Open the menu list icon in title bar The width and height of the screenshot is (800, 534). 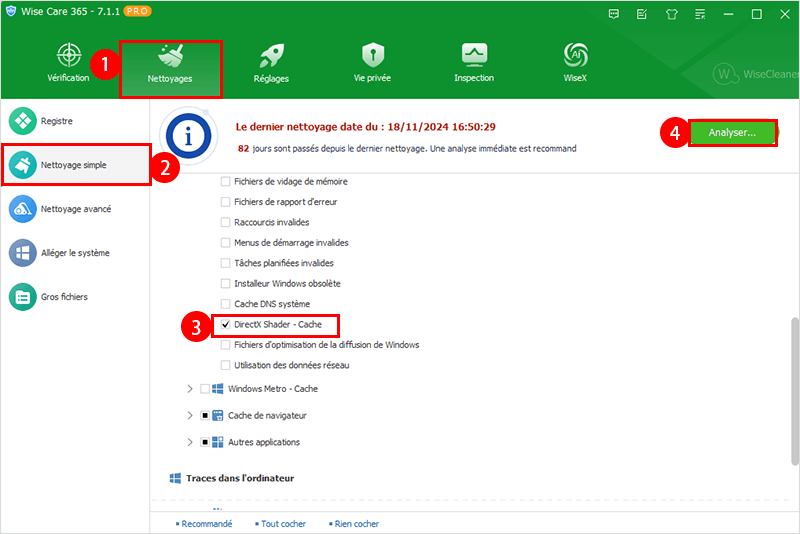coord(700,14)
